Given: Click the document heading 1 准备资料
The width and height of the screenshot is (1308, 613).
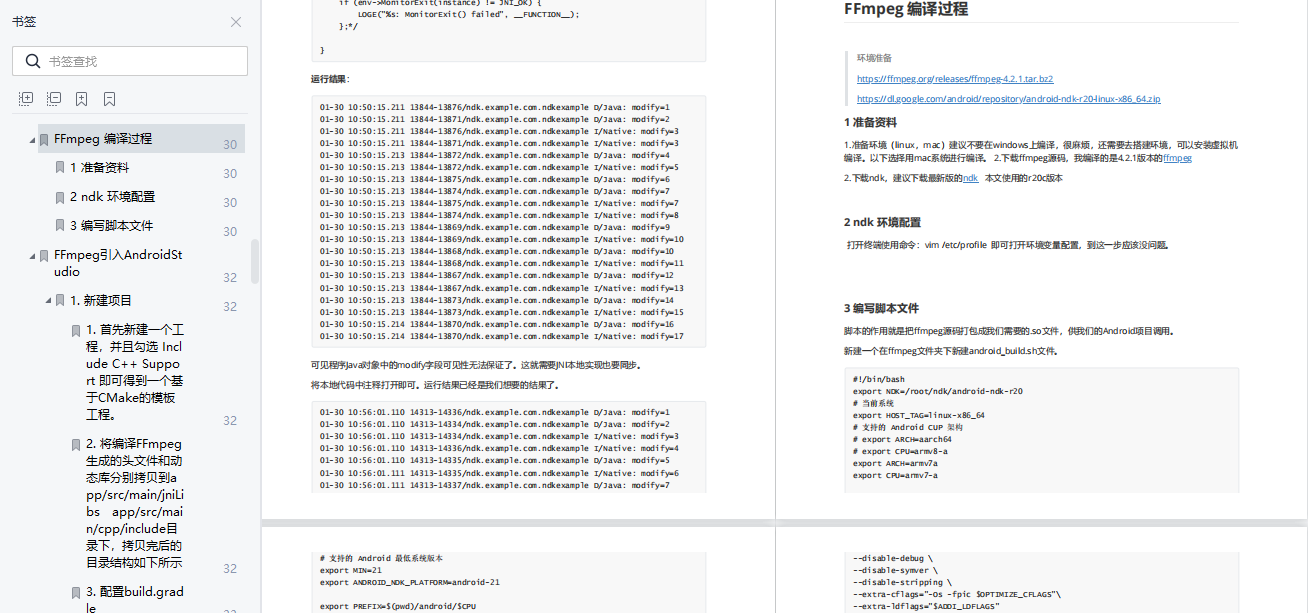Looking at the screenshot, I should coord(870,123).
